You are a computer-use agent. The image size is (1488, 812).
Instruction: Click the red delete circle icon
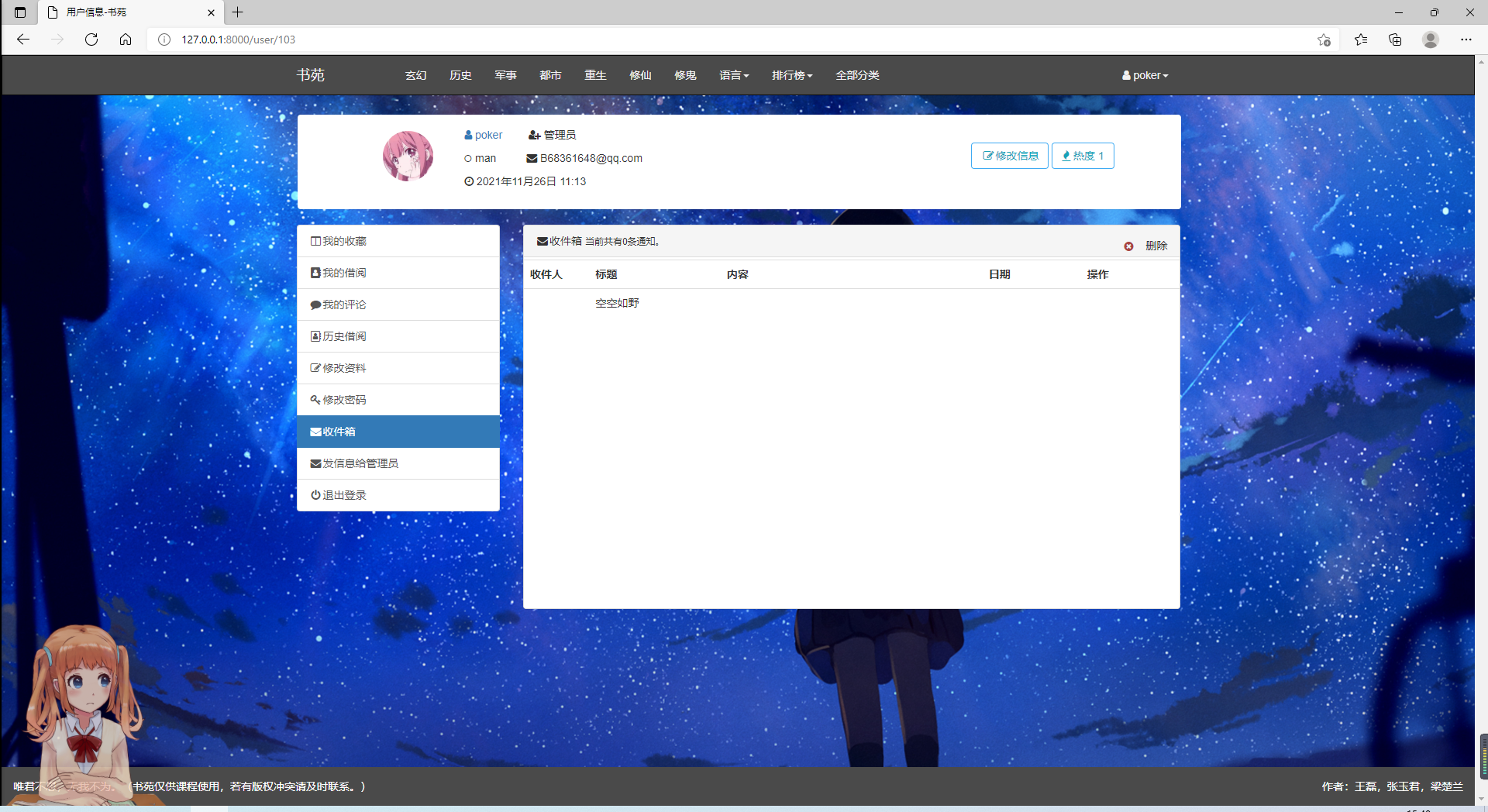click(1128, 246)
